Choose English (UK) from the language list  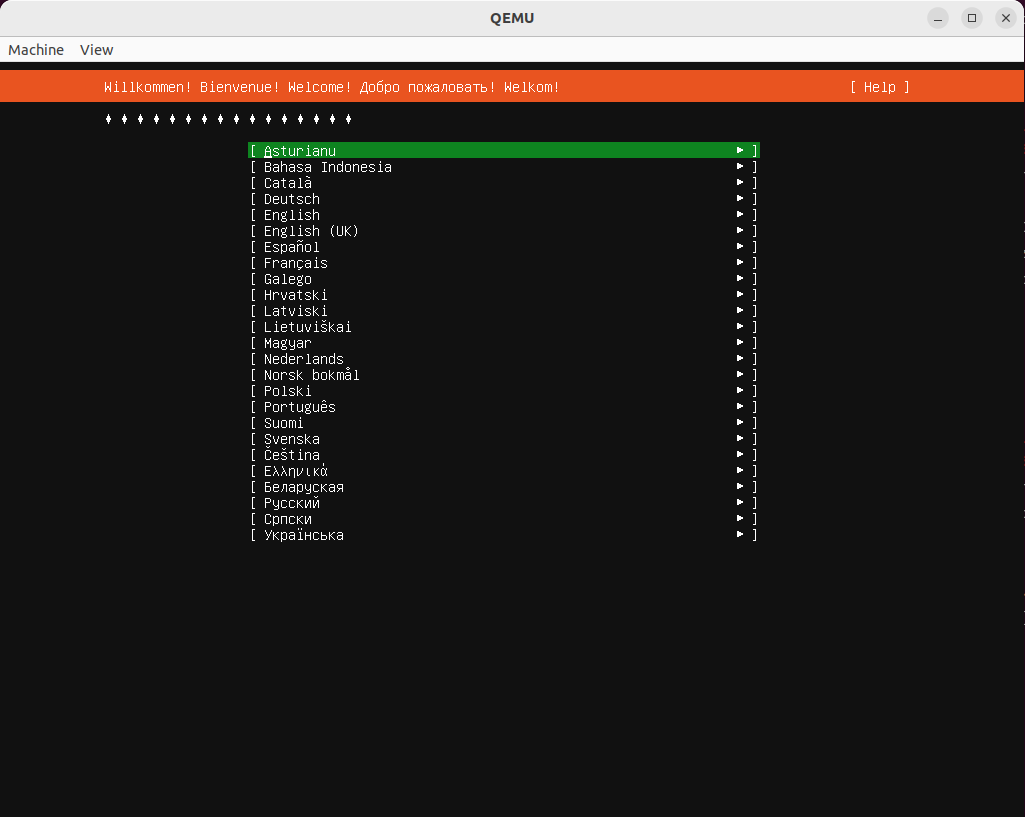pos(311,231)
